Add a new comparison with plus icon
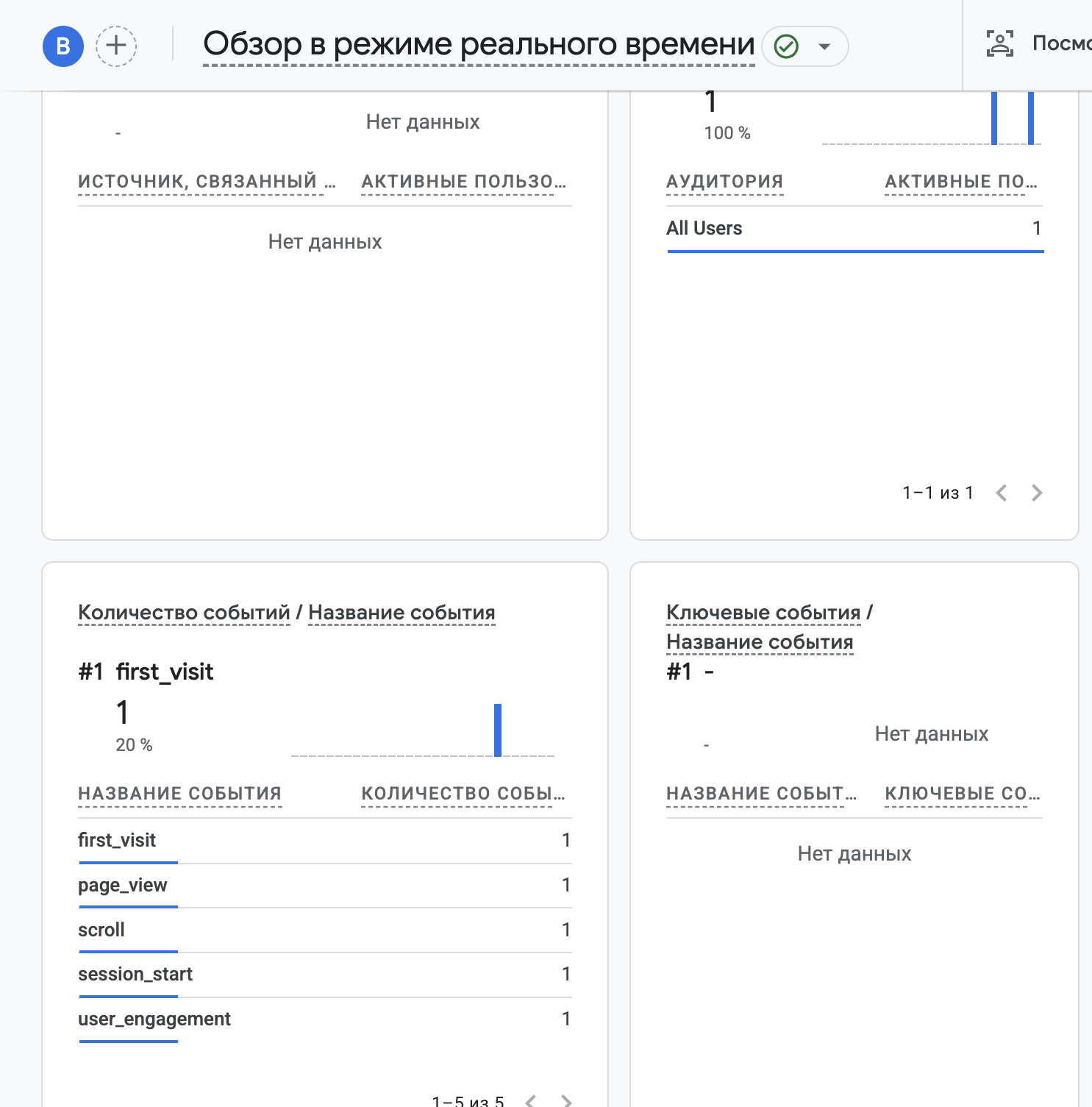1092x1107 pixels. (116, 46)
